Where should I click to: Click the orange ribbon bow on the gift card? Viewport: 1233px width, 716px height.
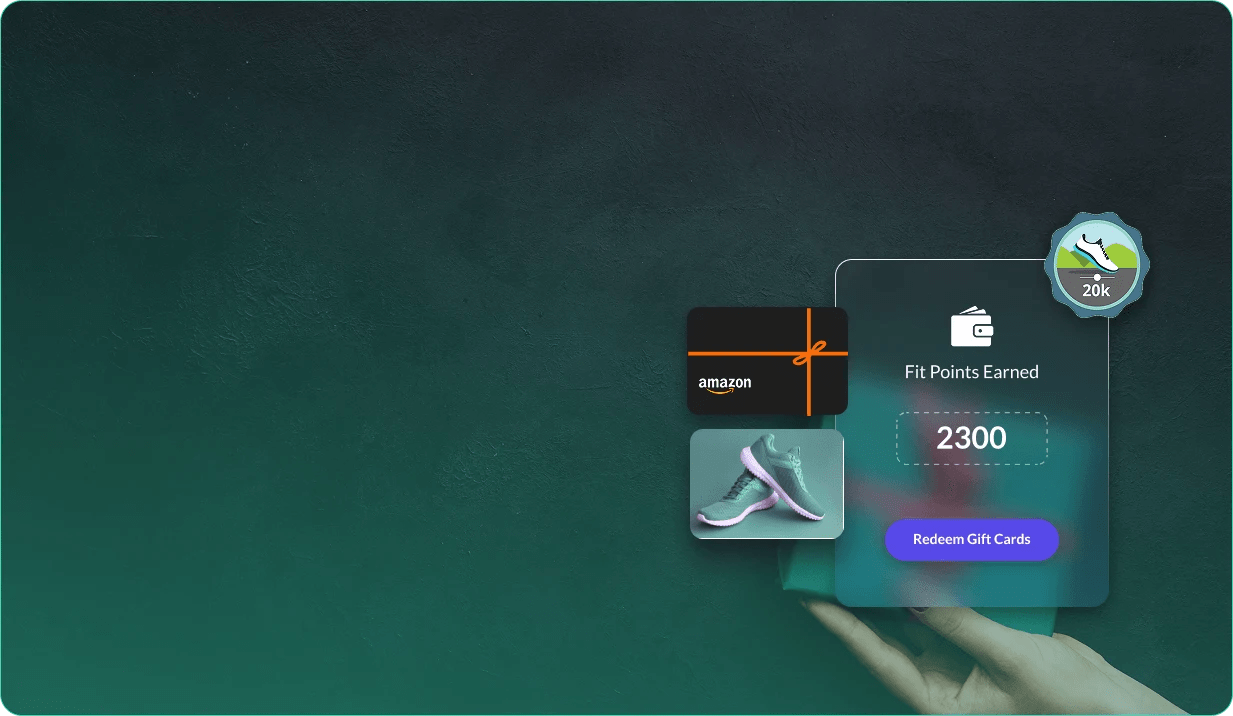[810, 352]
